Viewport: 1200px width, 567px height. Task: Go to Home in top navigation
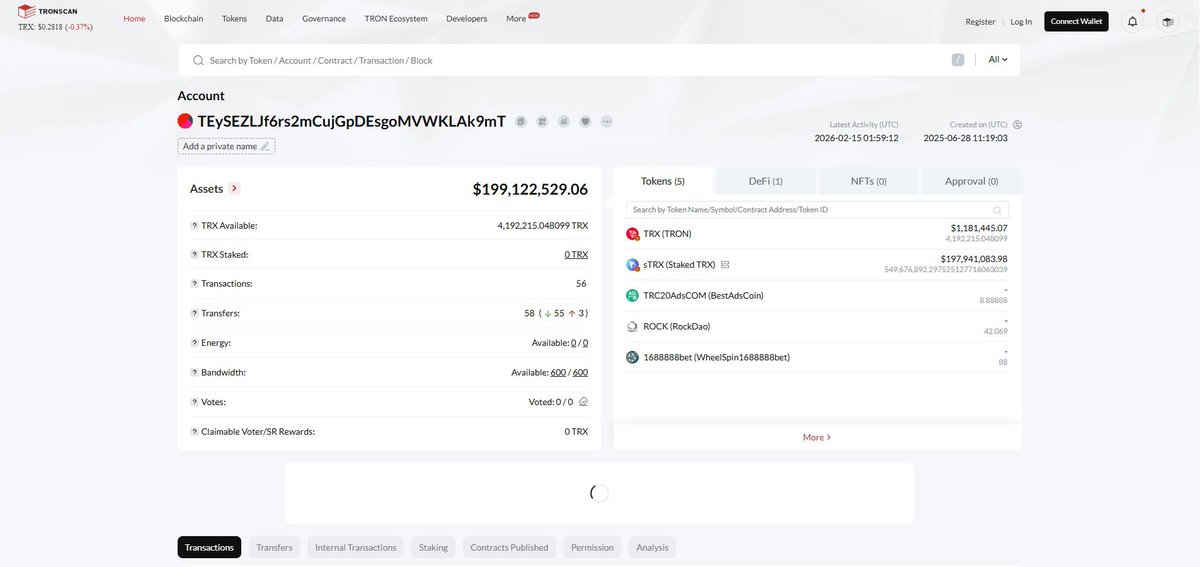[134, 19]
